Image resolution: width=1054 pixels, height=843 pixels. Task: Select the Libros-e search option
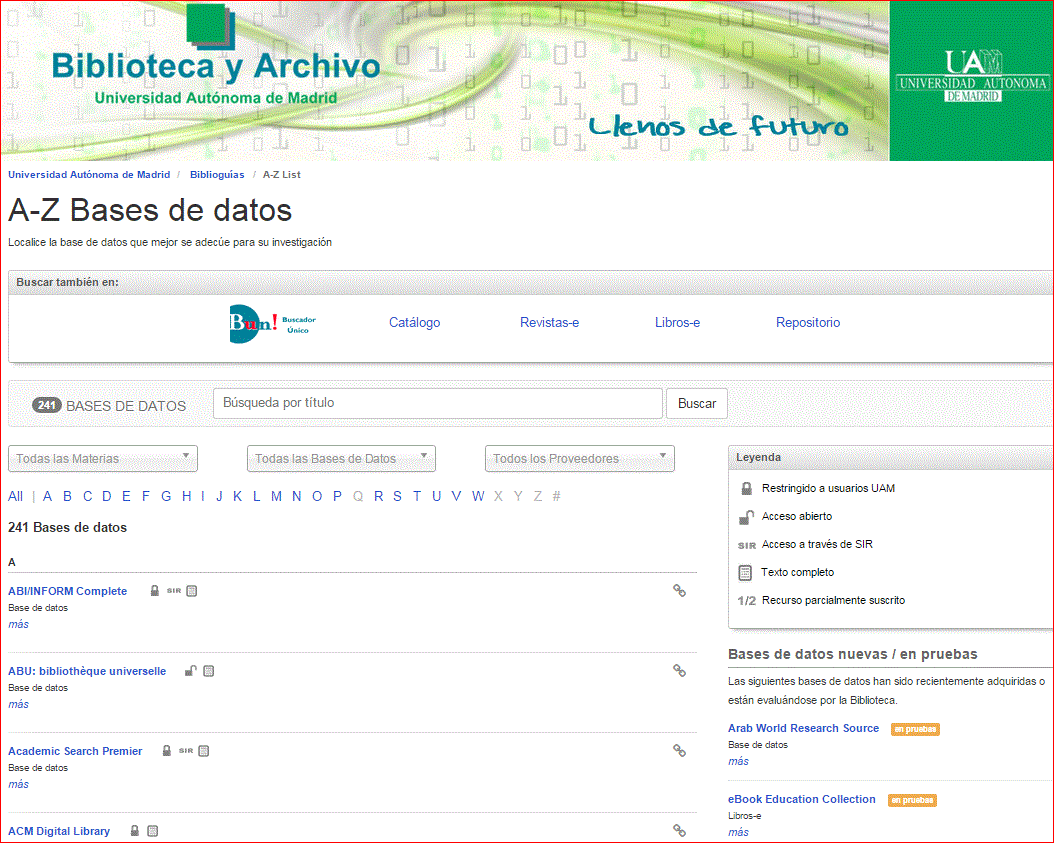click(678, 323)
